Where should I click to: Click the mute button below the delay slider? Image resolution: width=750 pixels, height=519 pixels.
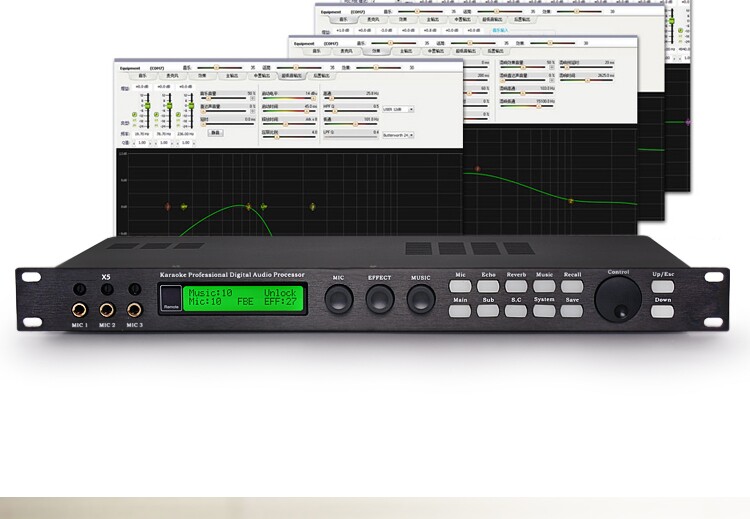(216, 133)
